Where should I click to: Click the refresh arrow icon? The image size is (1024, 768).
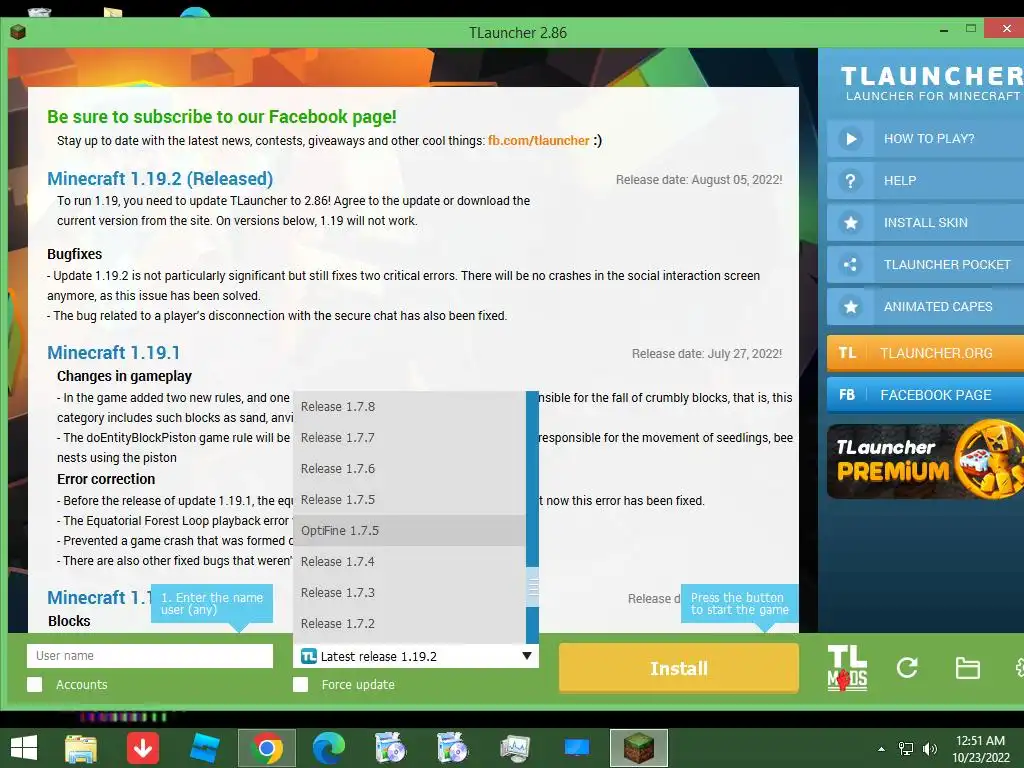(907, 667)
